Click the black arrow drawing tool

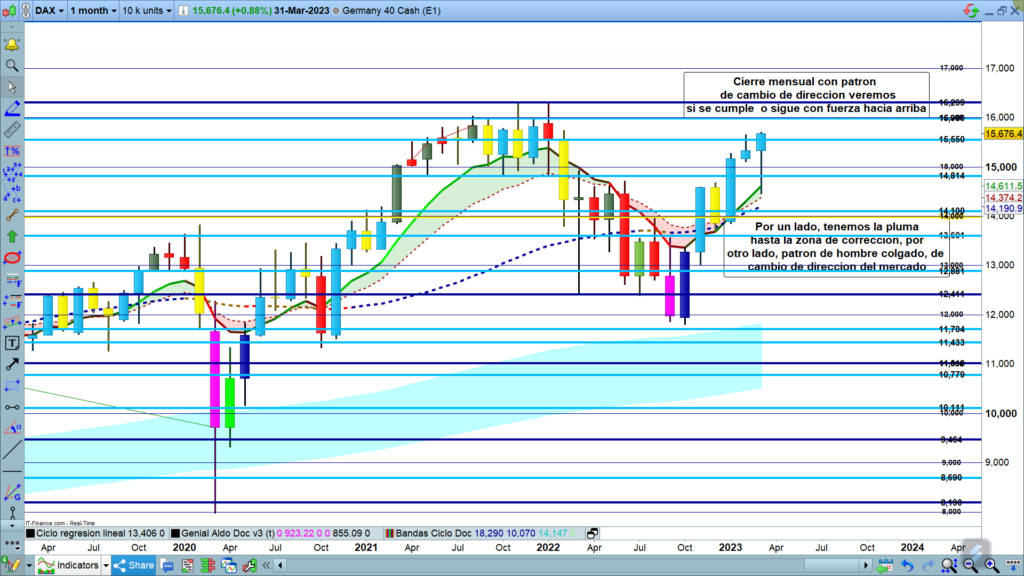click(x=12, y=363)
